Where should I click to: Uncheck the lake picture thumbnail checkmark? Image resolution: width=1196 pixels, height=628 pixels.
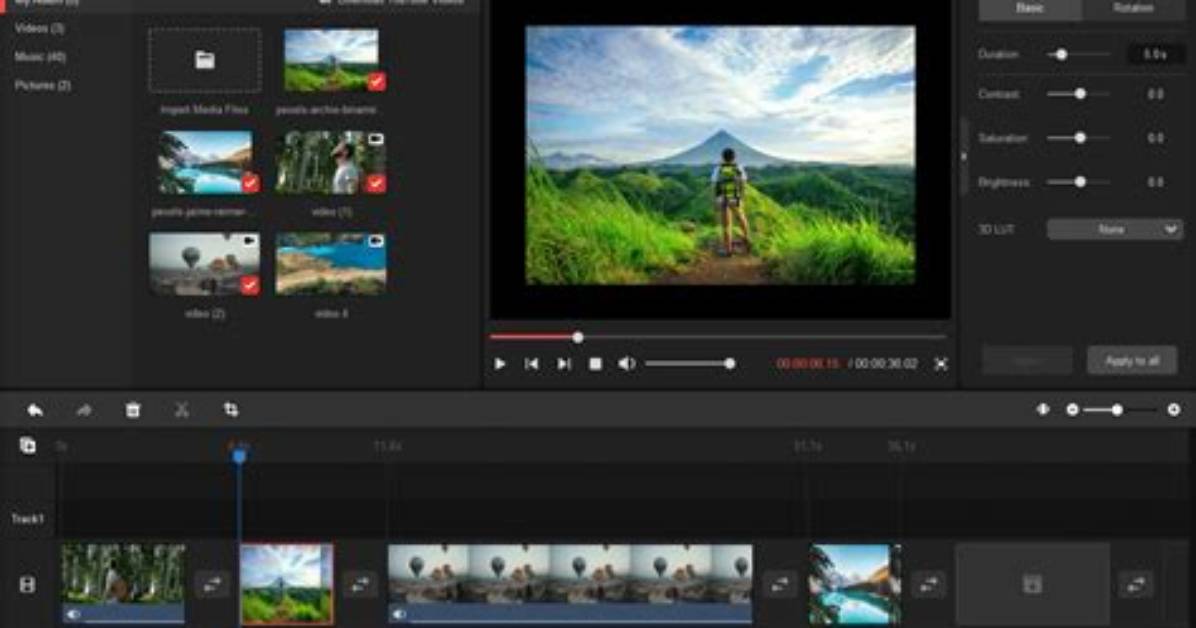250,183
